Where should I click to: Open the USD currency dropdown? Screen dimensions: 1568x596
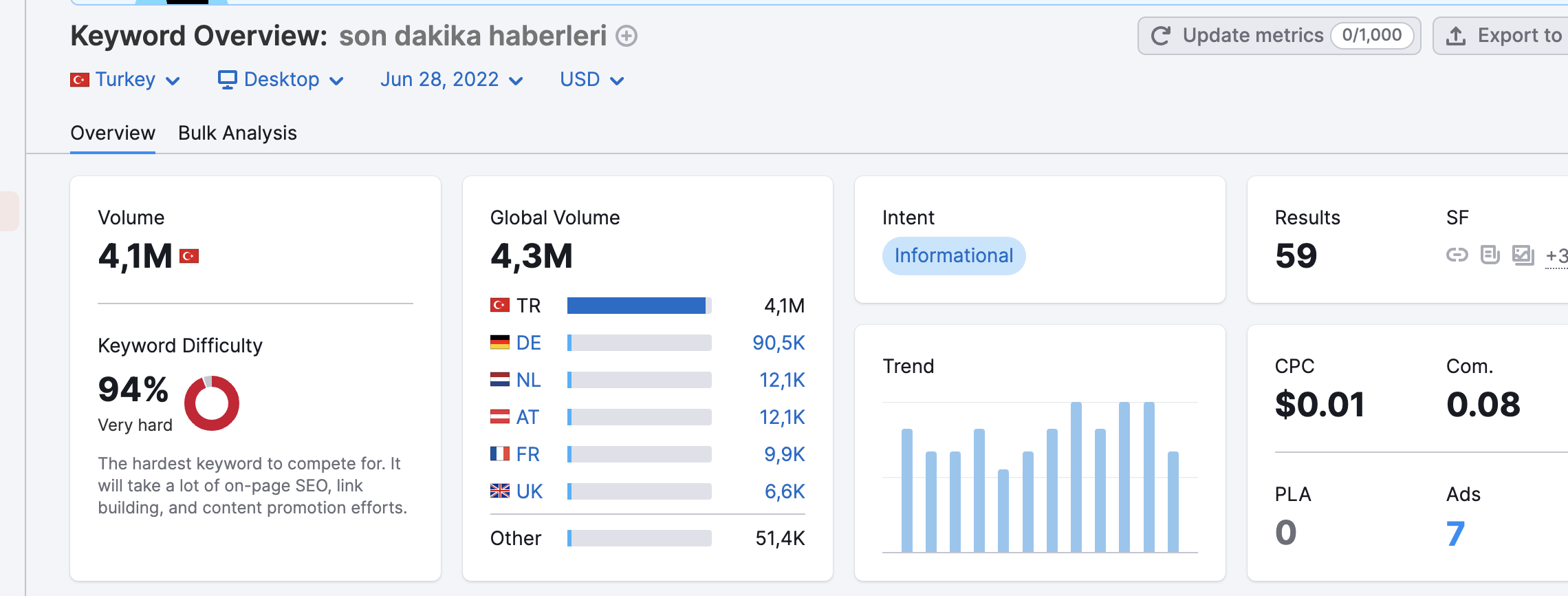tap(591, 80)
